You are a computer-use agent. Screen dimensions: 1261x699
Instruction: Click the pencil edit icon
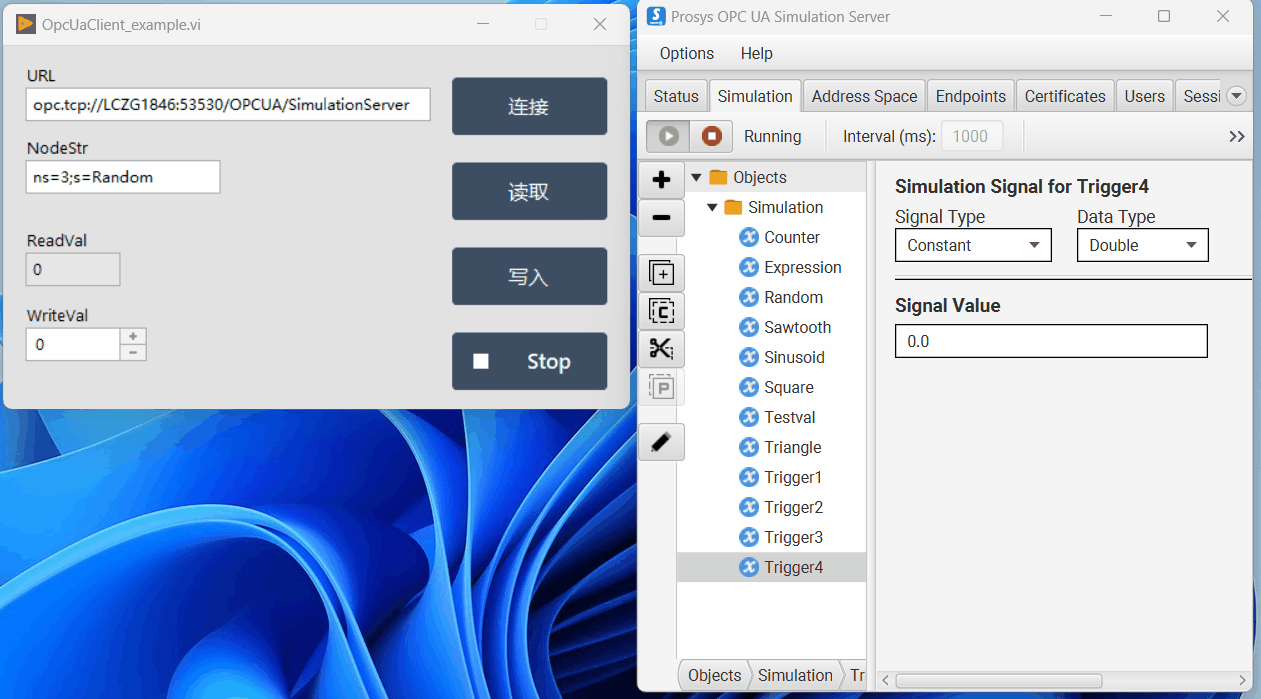[x=661, y=442]
